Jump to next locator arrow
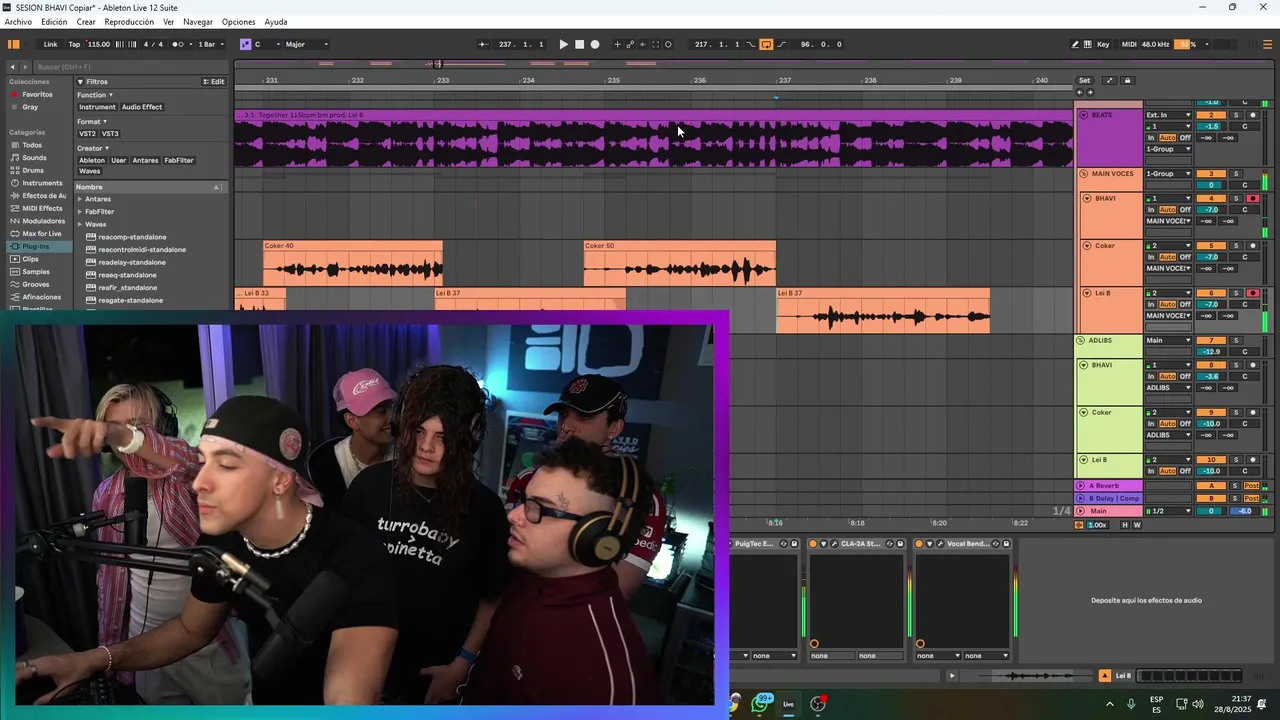1280x720 pixels. (1089, 92)
